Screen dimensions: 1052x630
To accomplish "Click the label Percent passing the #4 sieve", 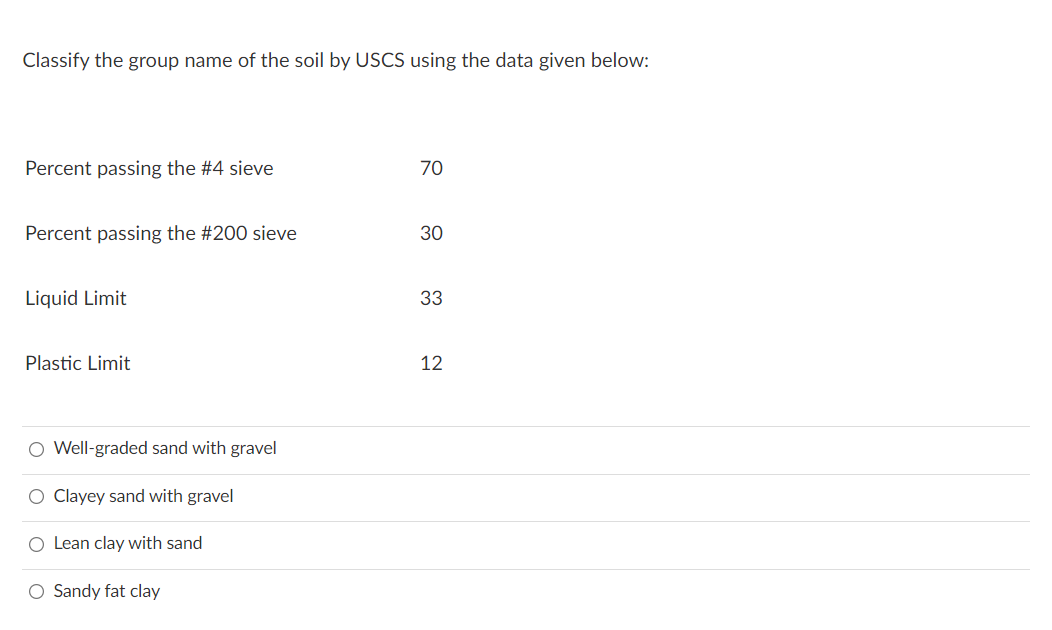I will click(x=149, y=168).
